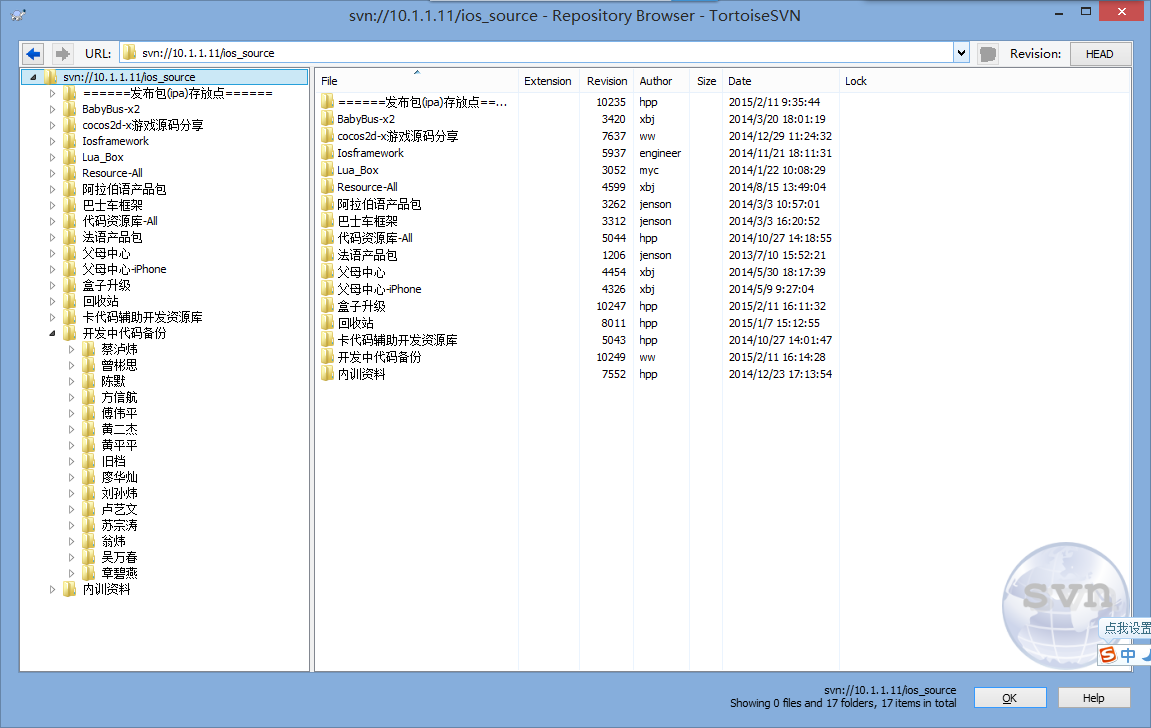Screen dimensions: 1151x728
Task: Click the 点我设置 popup label
Action: point(1127,628)
